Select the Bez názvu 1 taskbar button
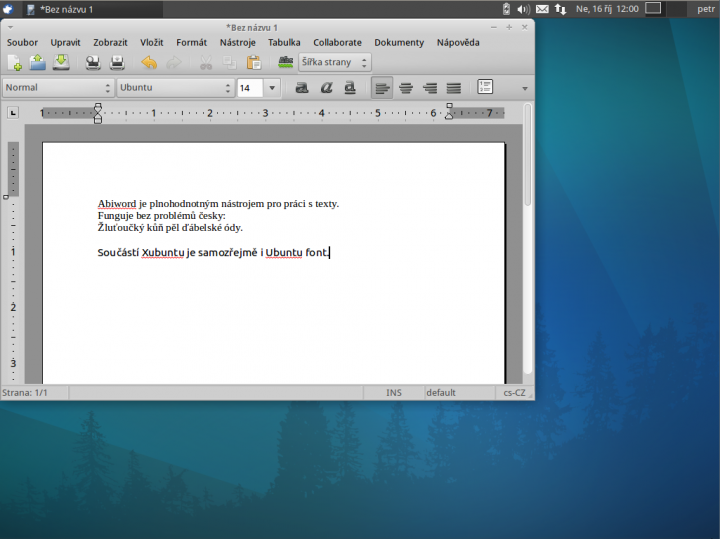Image resolution: width=720 pixels, height=539 pixels. click(x=93, y=9)
